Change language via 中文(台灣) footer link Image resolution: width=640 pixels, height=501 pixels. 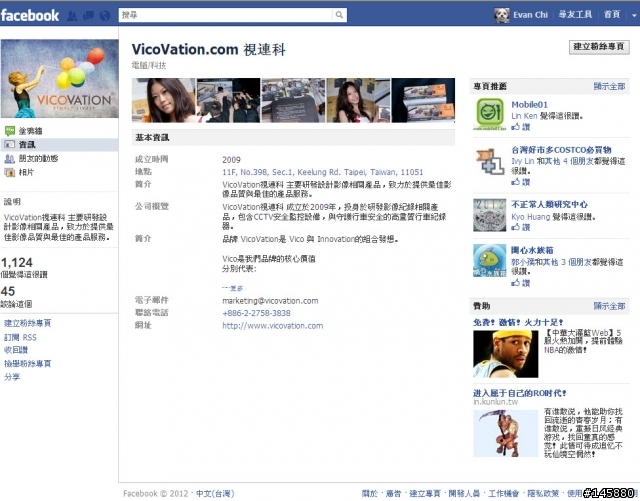[215, 494]
